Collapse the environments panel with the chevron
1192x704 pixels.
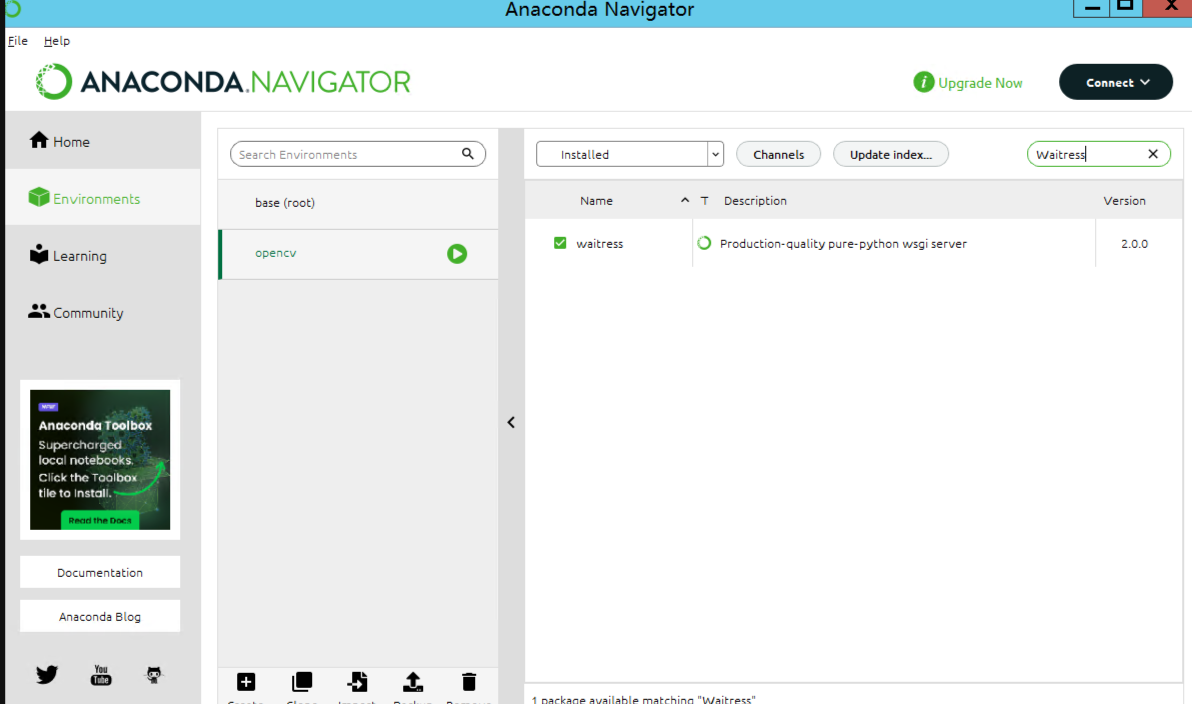(511, 423)
